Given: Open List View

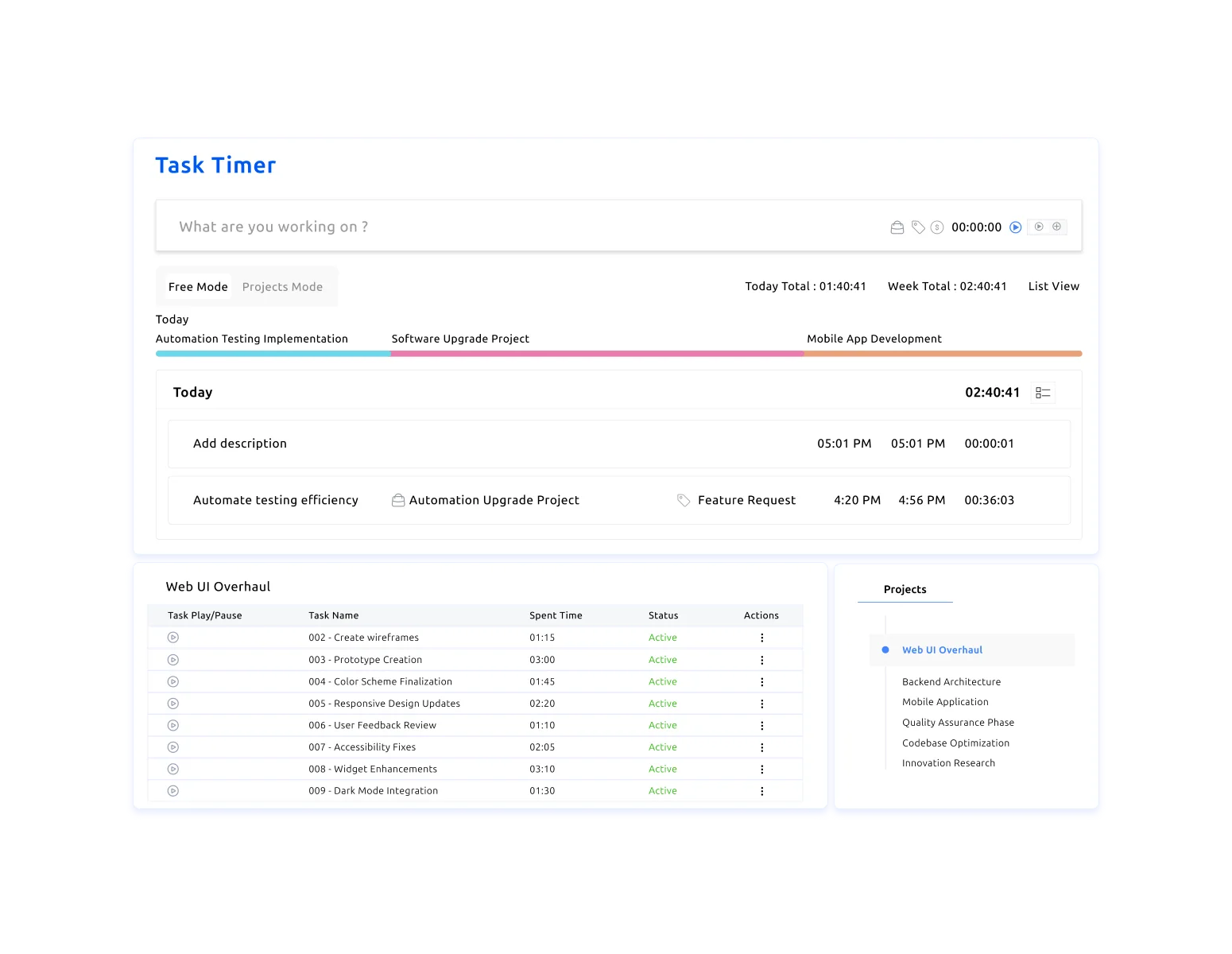Looking at the screenshot, I should click(1053, 286).
